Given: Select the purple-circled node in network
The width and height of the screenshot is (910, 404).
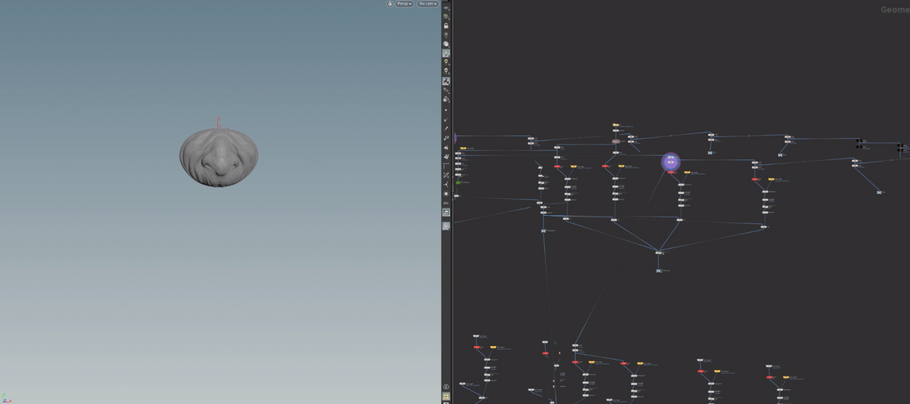Looking at the screenshot, I should (x=670, y=162).
